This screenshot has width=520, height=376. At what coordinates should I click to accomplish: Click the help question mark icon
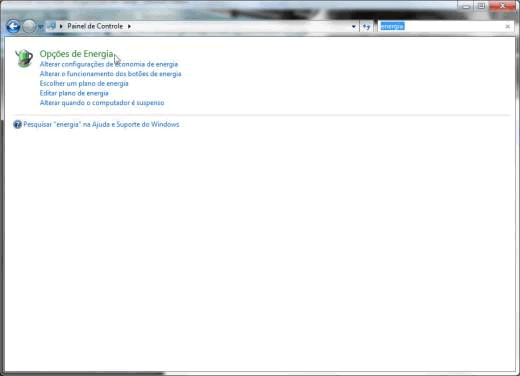point(17,124)
